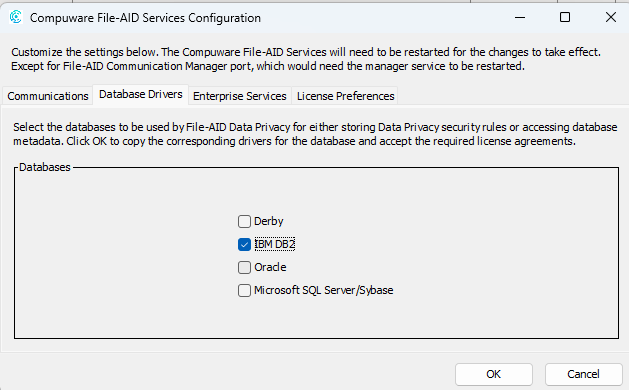This screenshot has width=629, height=390.
Task: Go to the License Preferences tab
Action: (x=345, y=96)
